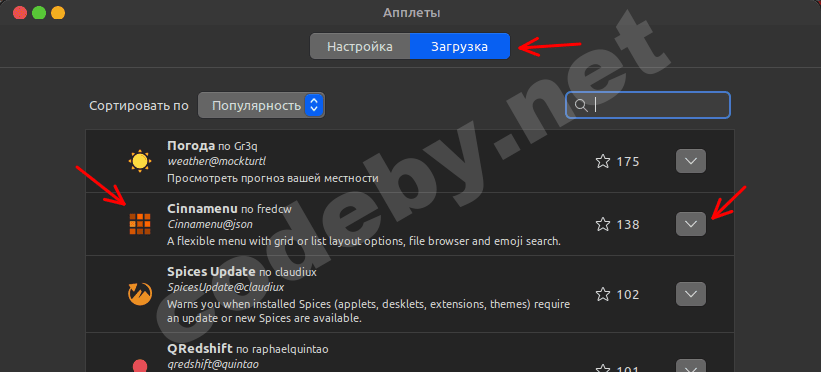Click the Сортировать по label
The height and width of the screenshot is (372, 821).
tap(139, 105)
